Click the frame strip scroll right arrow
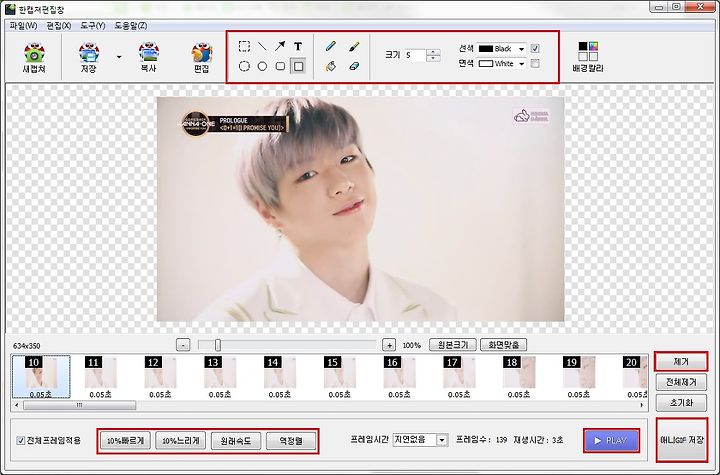 [641, 405]
